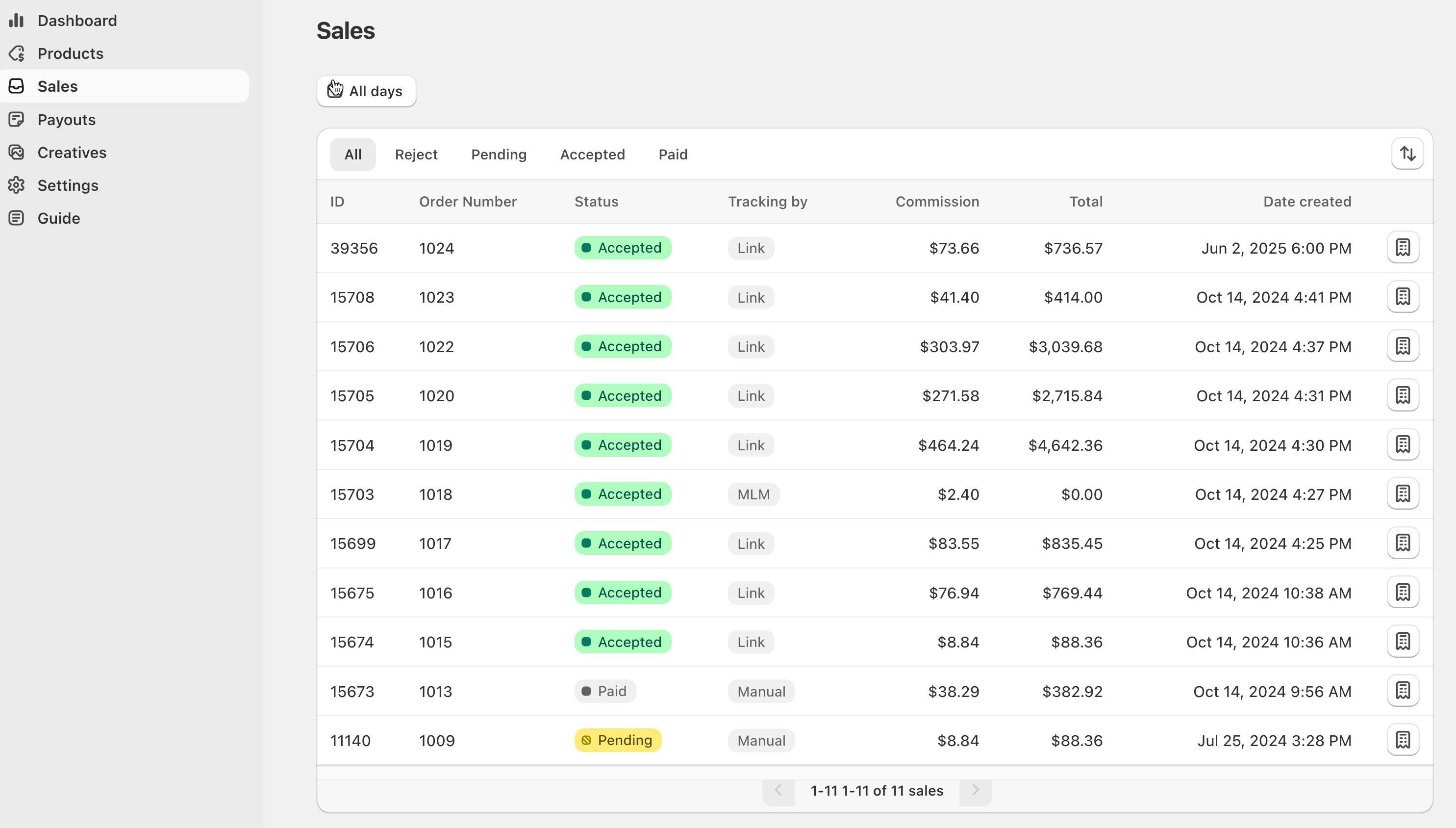Click the Sales sidebar link

(57, 86)
